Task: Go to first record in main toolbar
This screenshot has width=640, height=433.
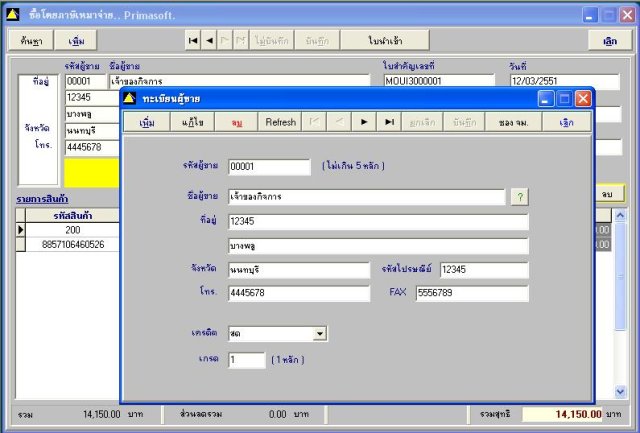Action: 193,40
